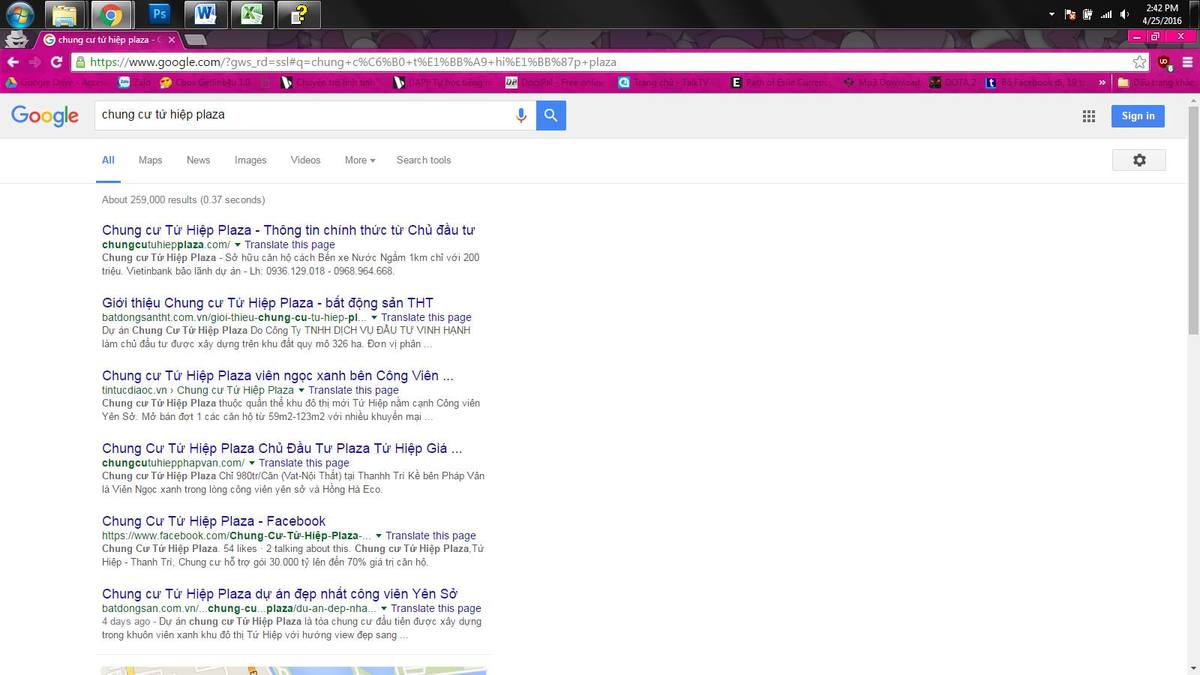This screenshot has width=1200, height=675.
Task: Go forward in Chrome
Action: coord(36,62)
